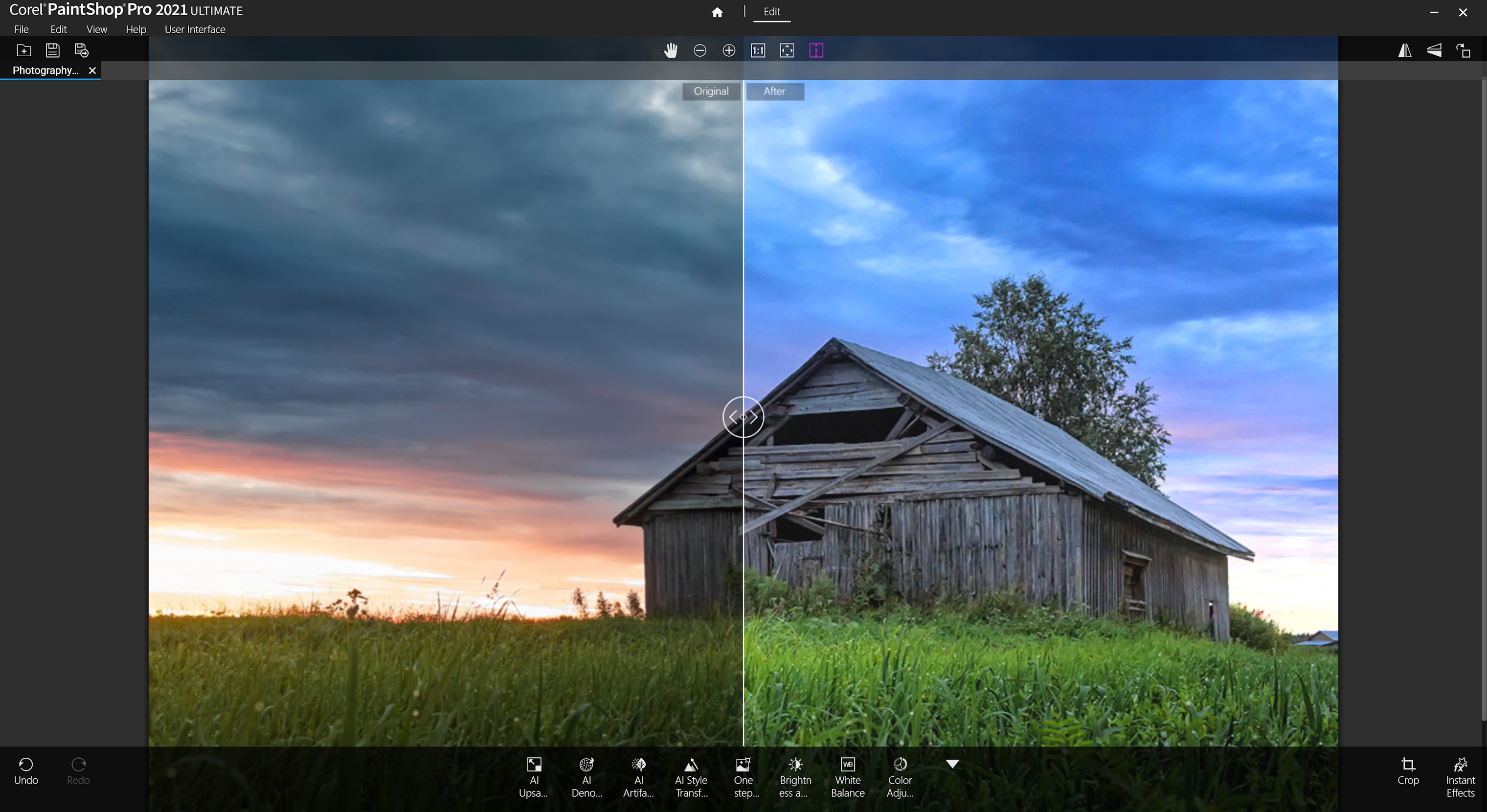
Task: Click Redo to reapply last change
Action: pos(78,770)
